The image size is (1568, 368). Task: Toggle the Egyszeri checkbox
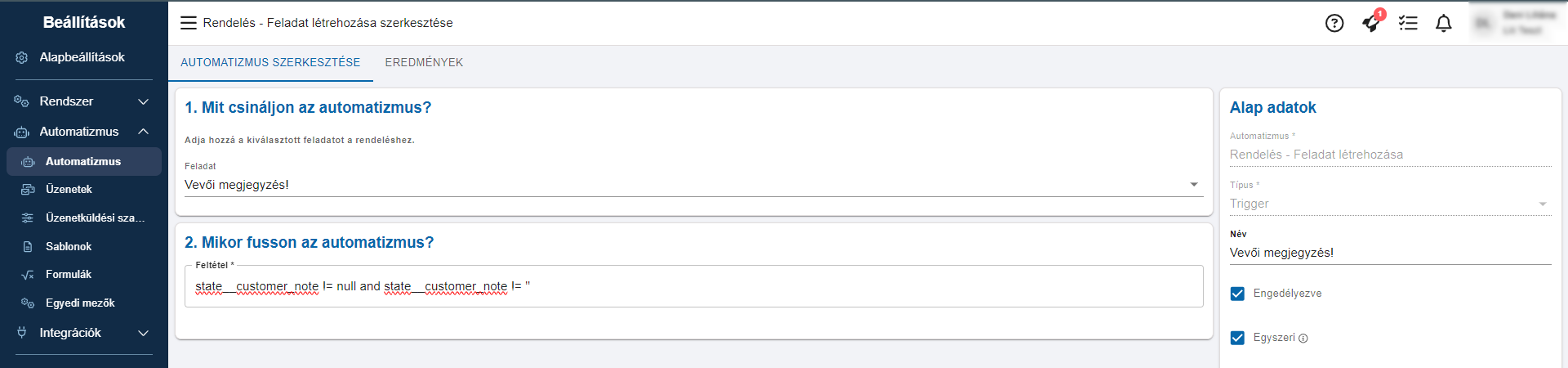1237,338
